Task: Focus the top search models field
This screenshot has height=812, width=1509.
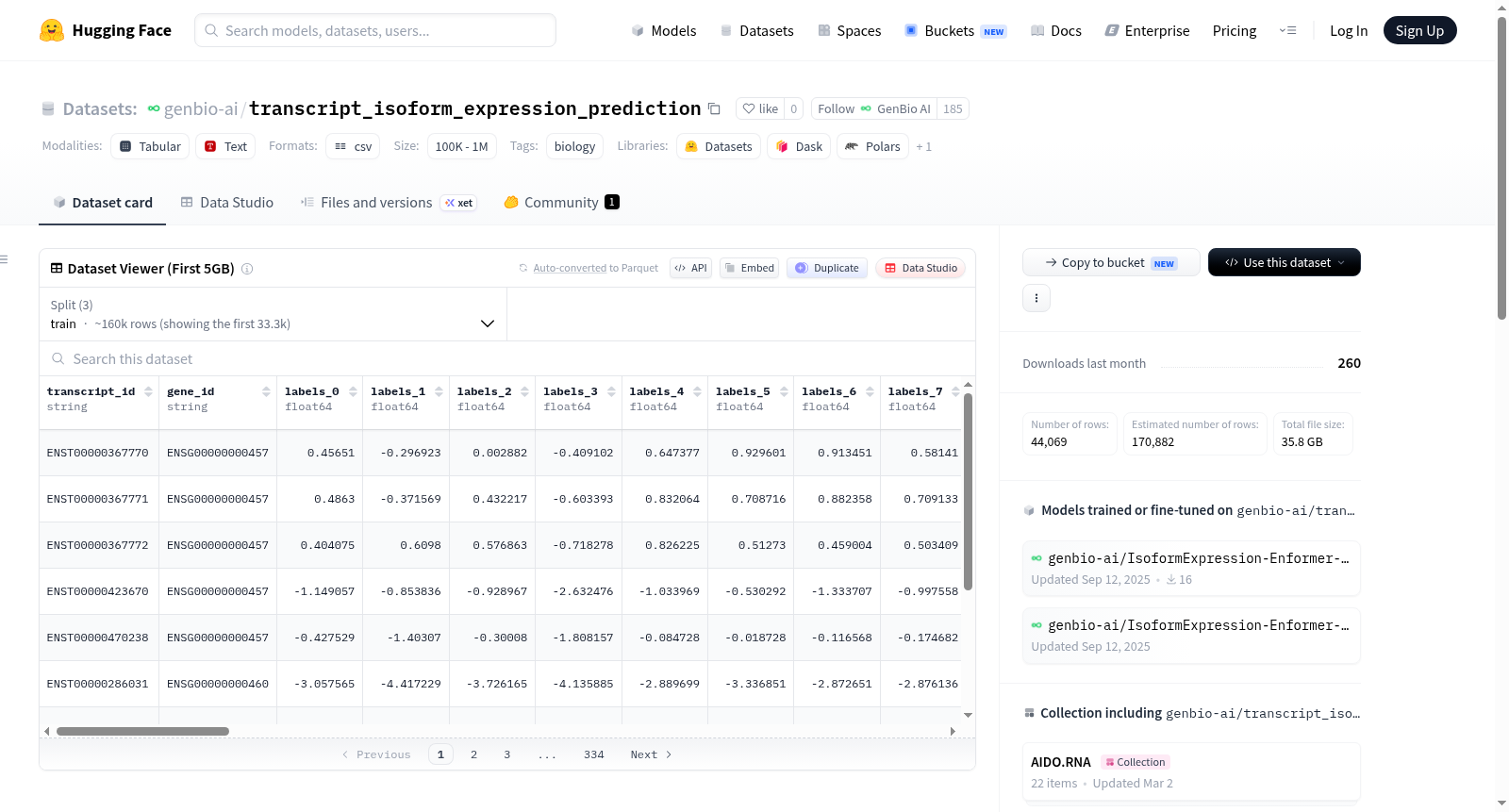Action: (375, 30)
